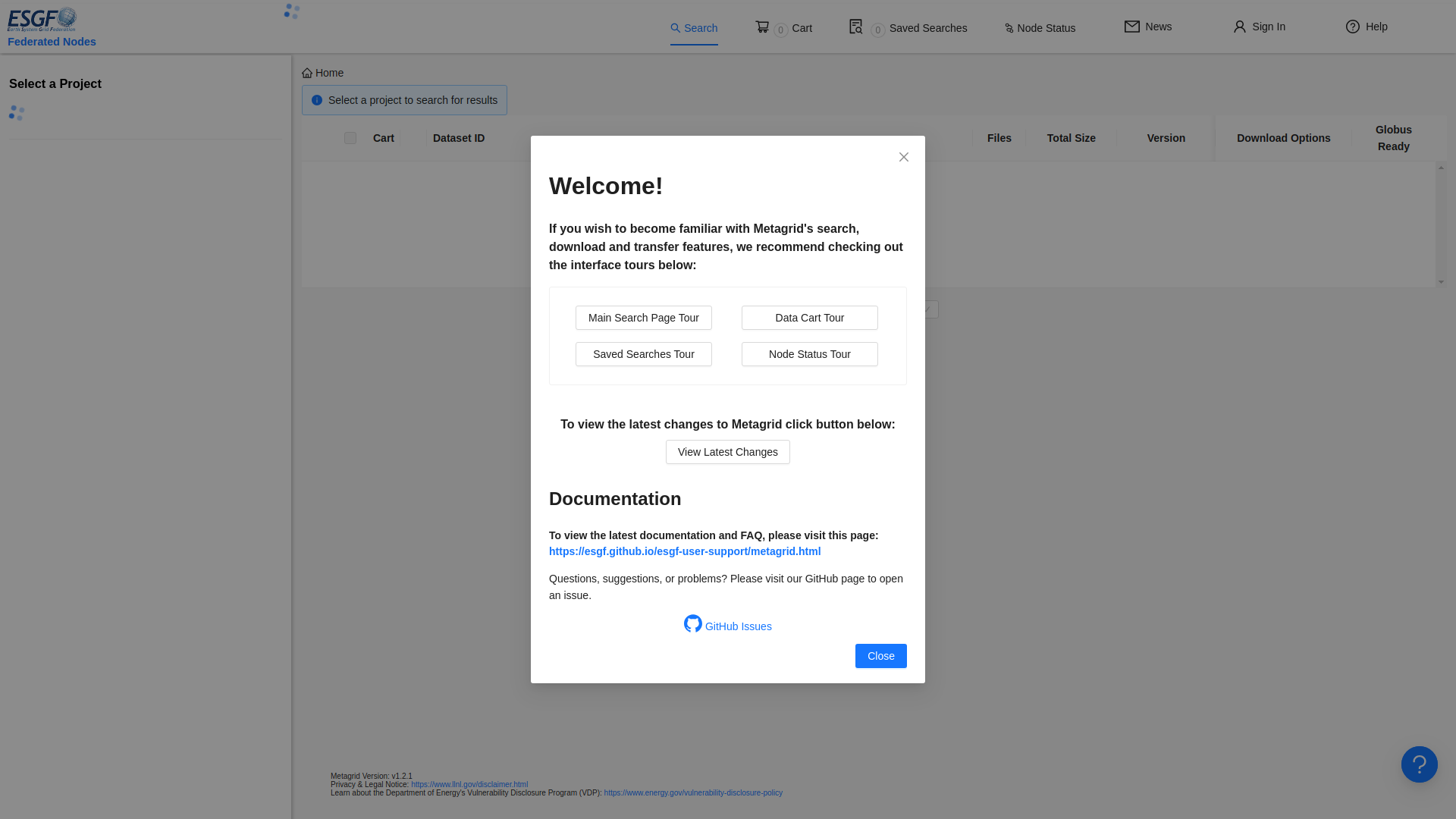Click the floating blue help button
The width and height of the screenshot is (1456, 819).
1420,764
